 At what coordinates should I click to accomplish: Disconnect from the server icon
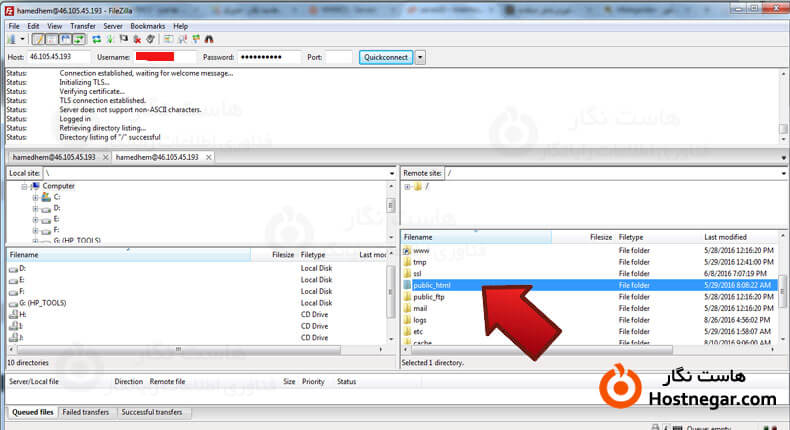click(x=137, y=39)
